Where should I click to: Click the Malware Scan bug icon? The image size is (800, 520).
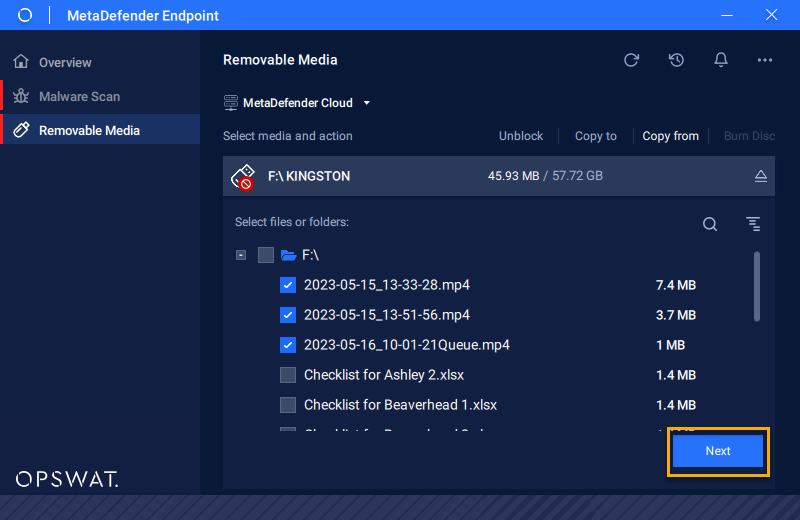point(21,96)
